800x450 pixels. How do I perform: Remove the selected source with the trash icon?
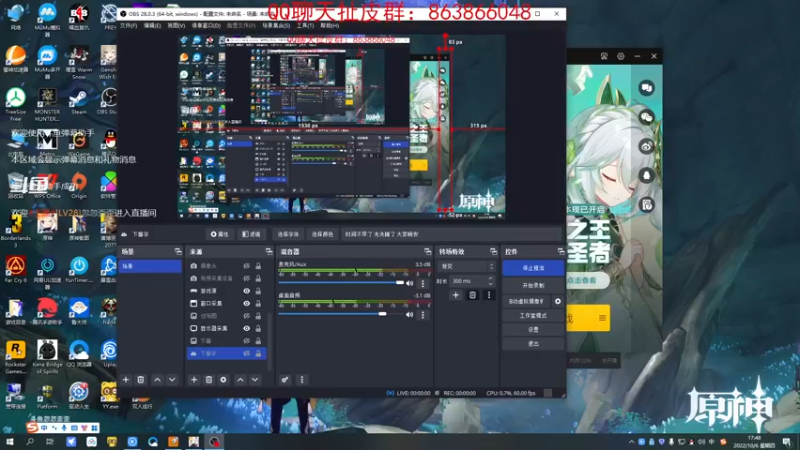coord(209,380)
